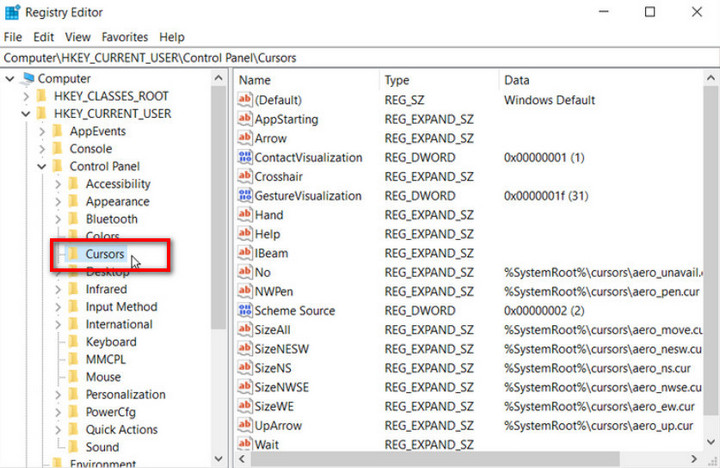This screenshot has width=720, height=468.
Task: Select the Cursors key in tree
Action: (105, 254)
